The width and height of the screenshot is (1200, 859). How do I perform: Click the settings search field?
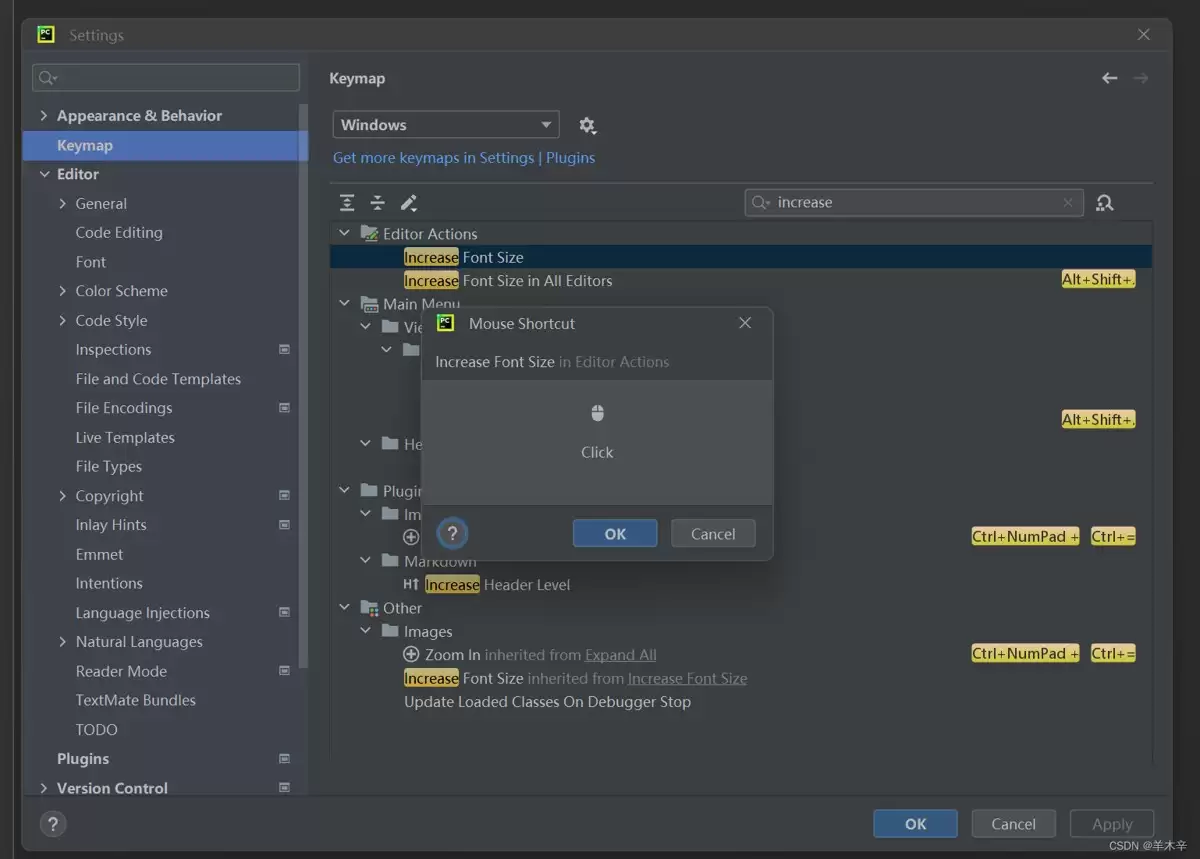pyautogui.click(x=166, y=78)
